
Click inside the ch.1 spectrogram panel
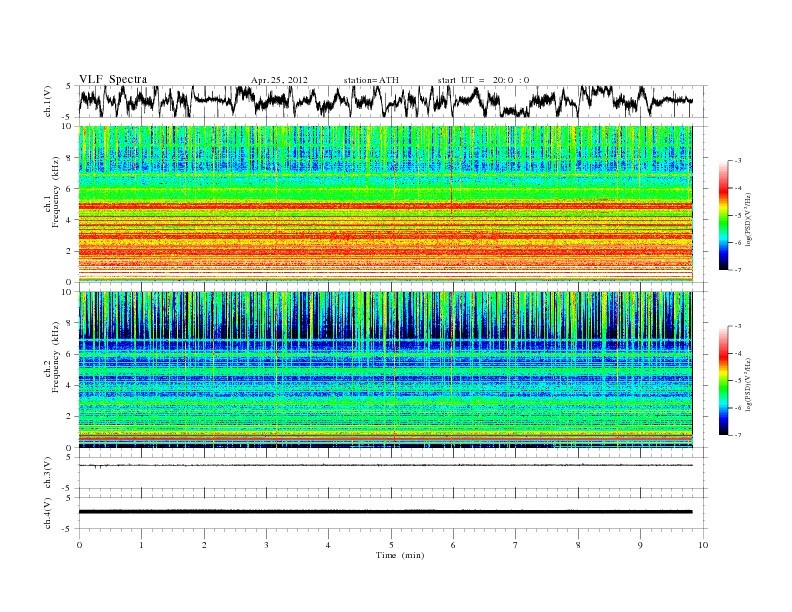click(386, 204)
